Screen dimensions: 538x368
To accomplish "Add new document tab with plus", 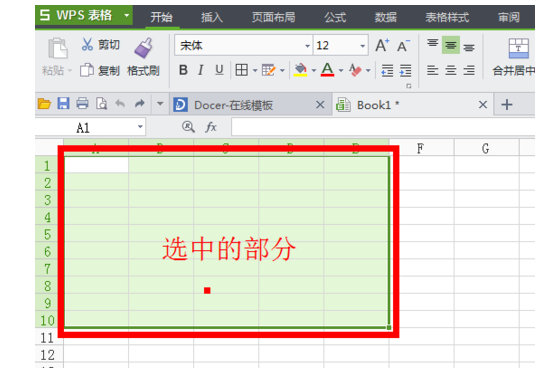I will (x=507, y=104).
